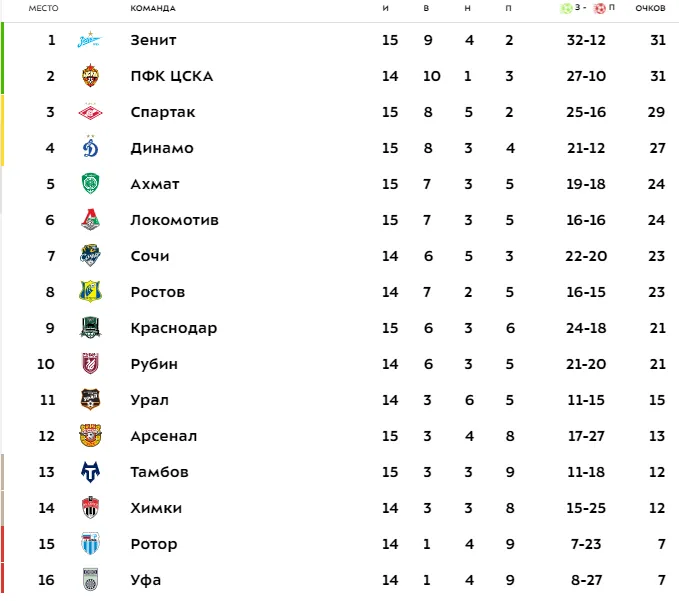Click the КОМАНДА column header
The width and height of the screenshot is (679, 601).
[153, 8]
